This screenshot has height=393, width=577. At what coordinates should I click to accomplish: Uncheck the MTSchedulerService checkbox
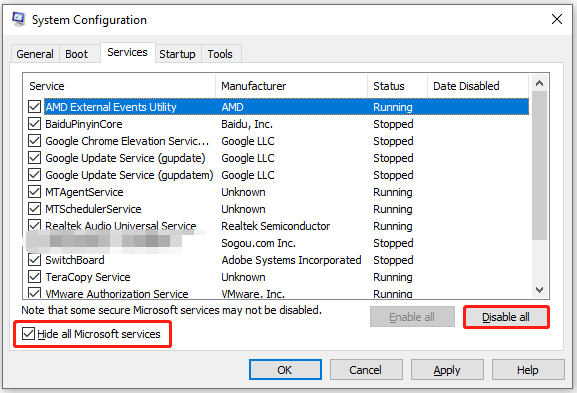pos(35,209)
